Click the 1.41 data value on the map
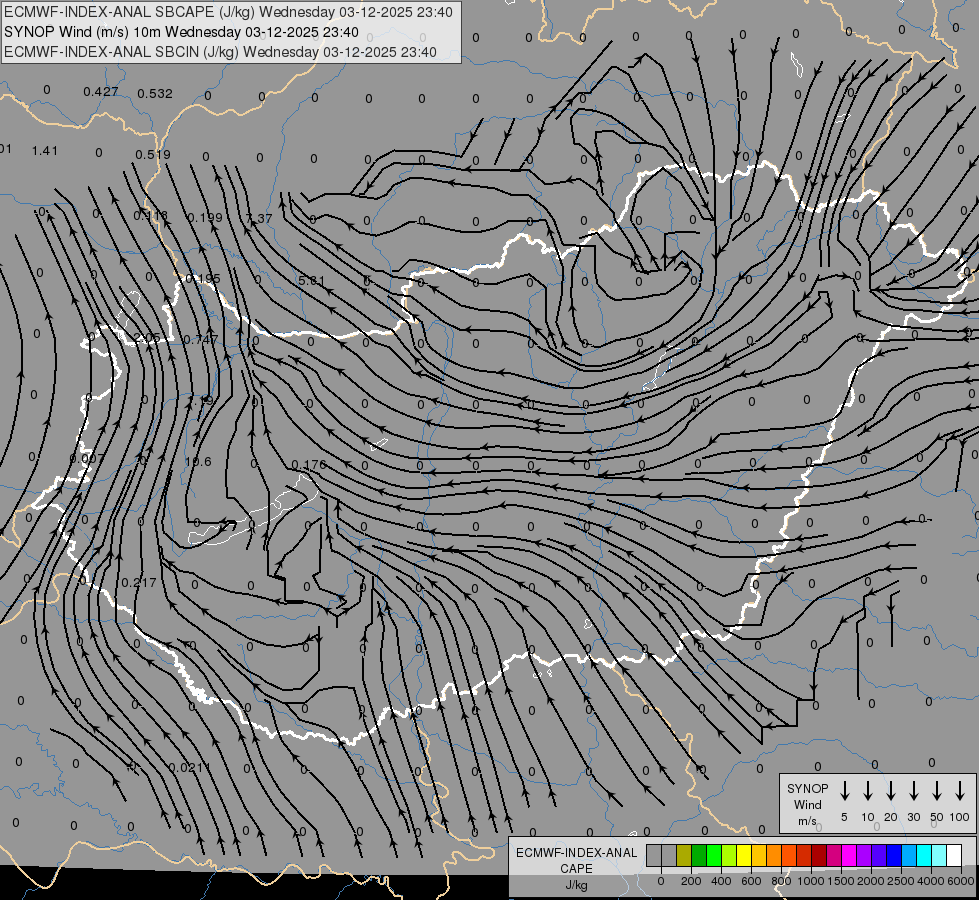Image resolution: width=979 pixels, height=900 pixels. pos(44,151)
